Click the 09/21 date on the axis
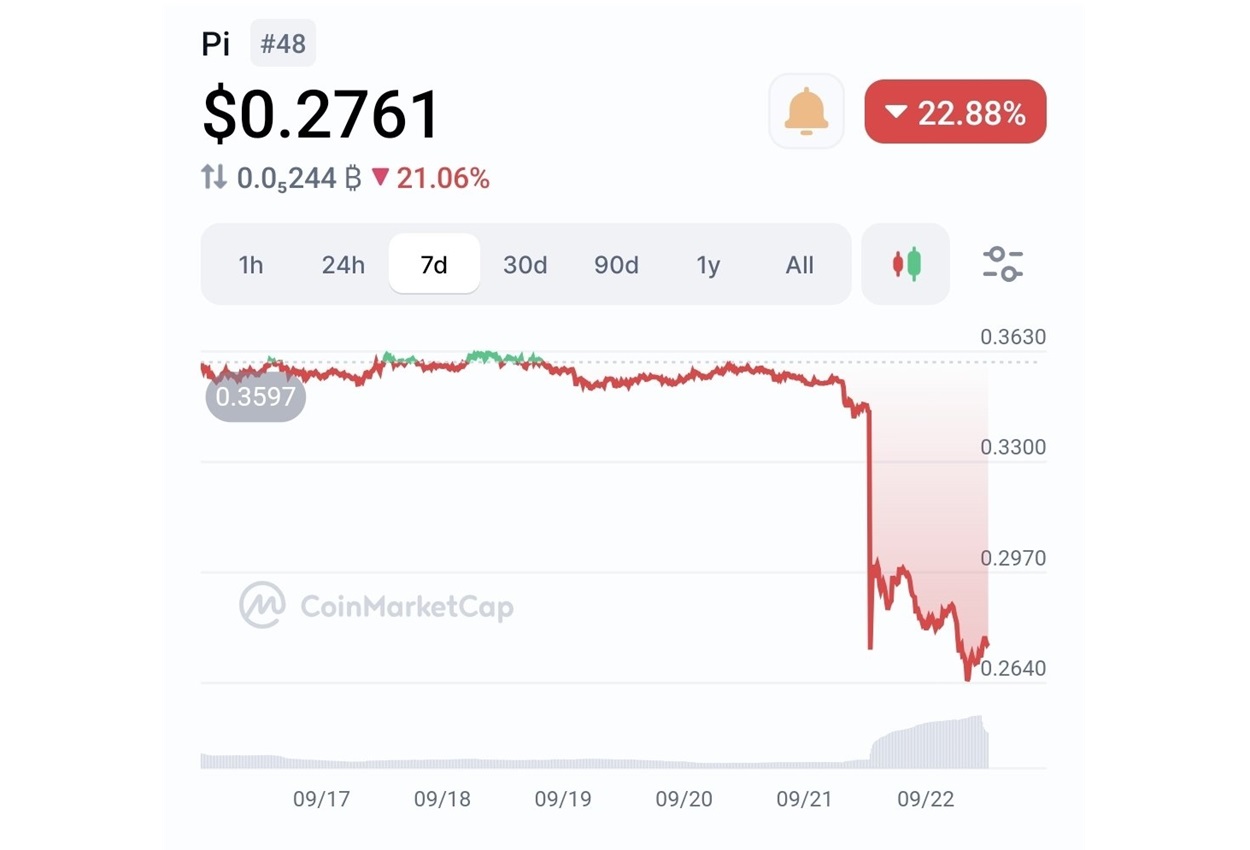Viewport: 1250px width, 850px height. pyautogui.click(x=805, y=799)
